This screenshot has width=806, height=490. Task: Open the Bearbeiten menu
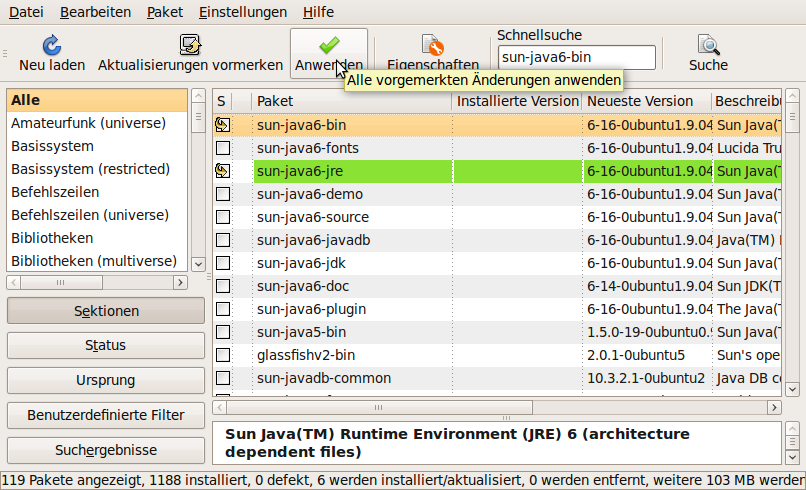[x=96, y=12]
